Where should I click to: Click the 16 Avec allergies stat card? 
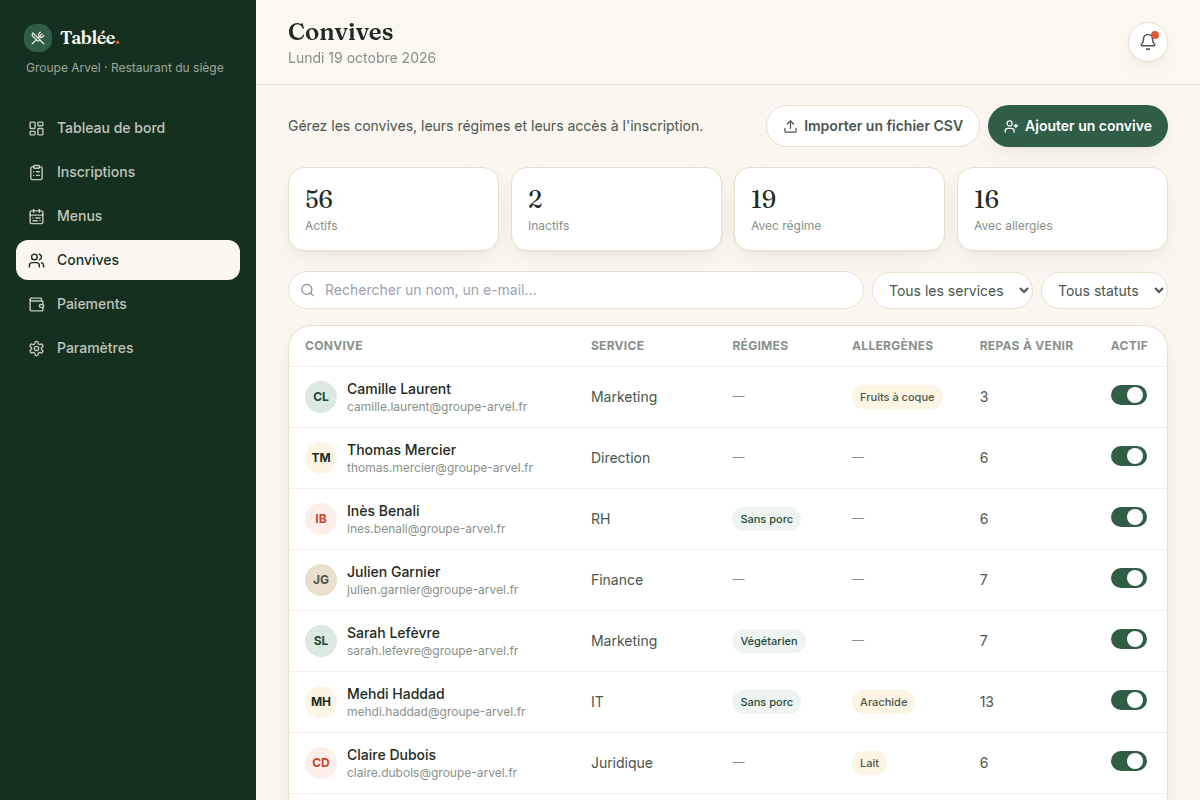(1062, 209)
